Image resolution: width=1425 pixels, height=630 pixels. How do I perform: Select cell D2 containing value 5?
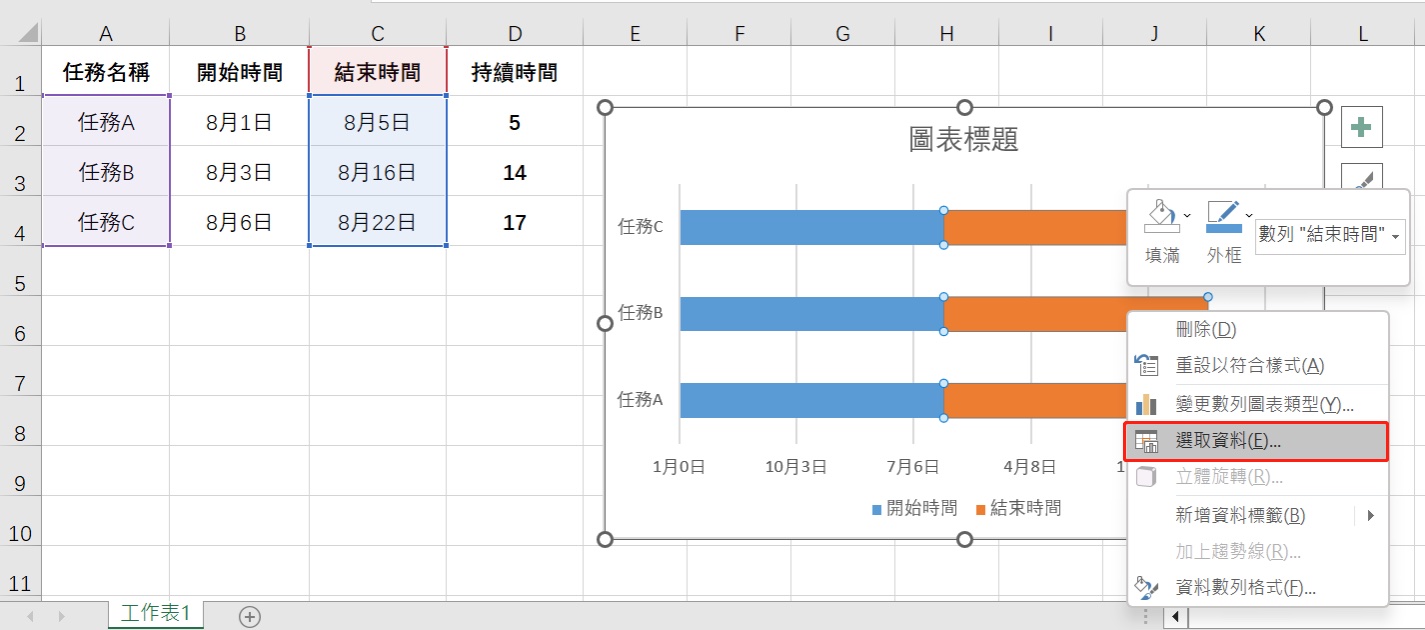pos(514,122)
